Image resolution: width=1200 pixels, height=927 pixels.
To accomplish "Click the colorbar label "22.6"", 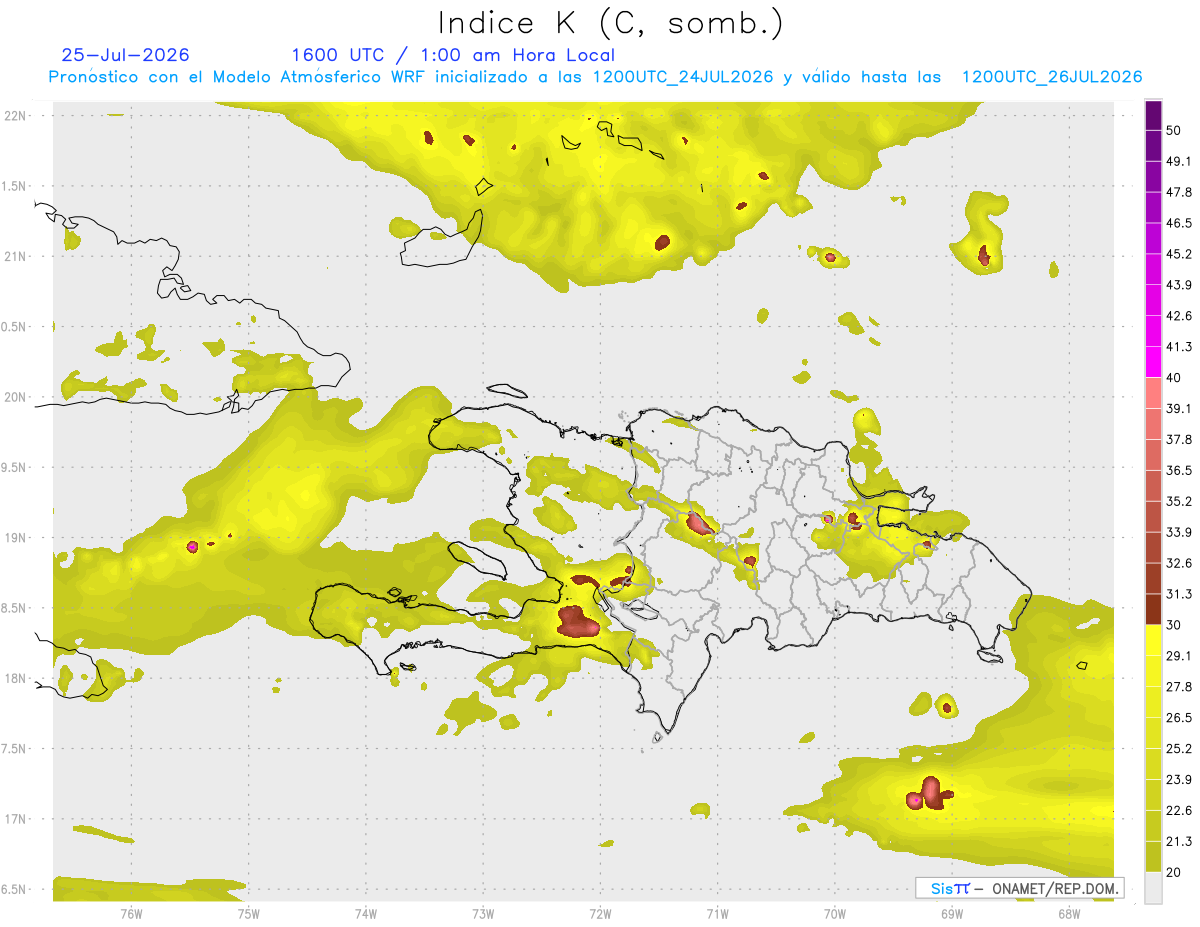I will point(1179,811).
